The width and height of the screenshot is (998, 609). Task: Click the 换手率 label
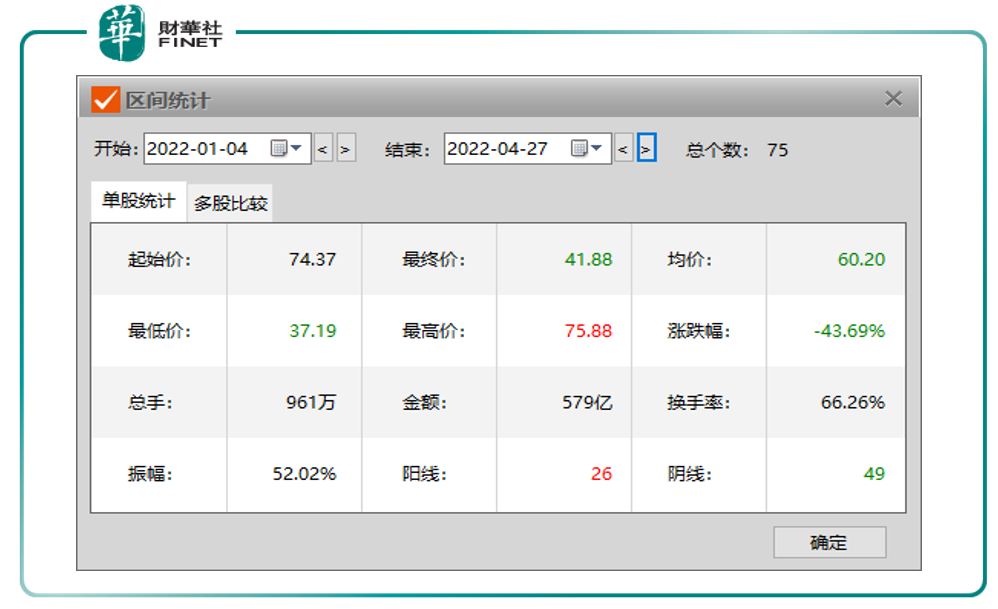click(698, 402)
